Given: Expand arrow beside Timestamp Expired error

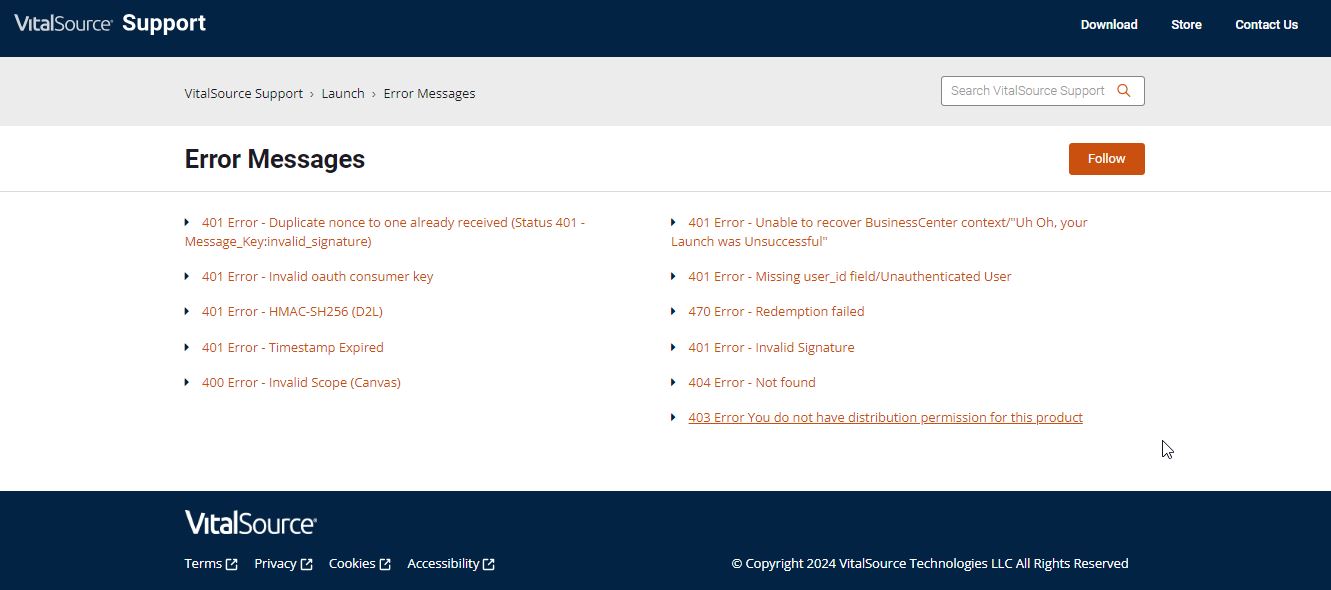Looking at the screenshot, I should pyautogui.click(x=187, y=347).
